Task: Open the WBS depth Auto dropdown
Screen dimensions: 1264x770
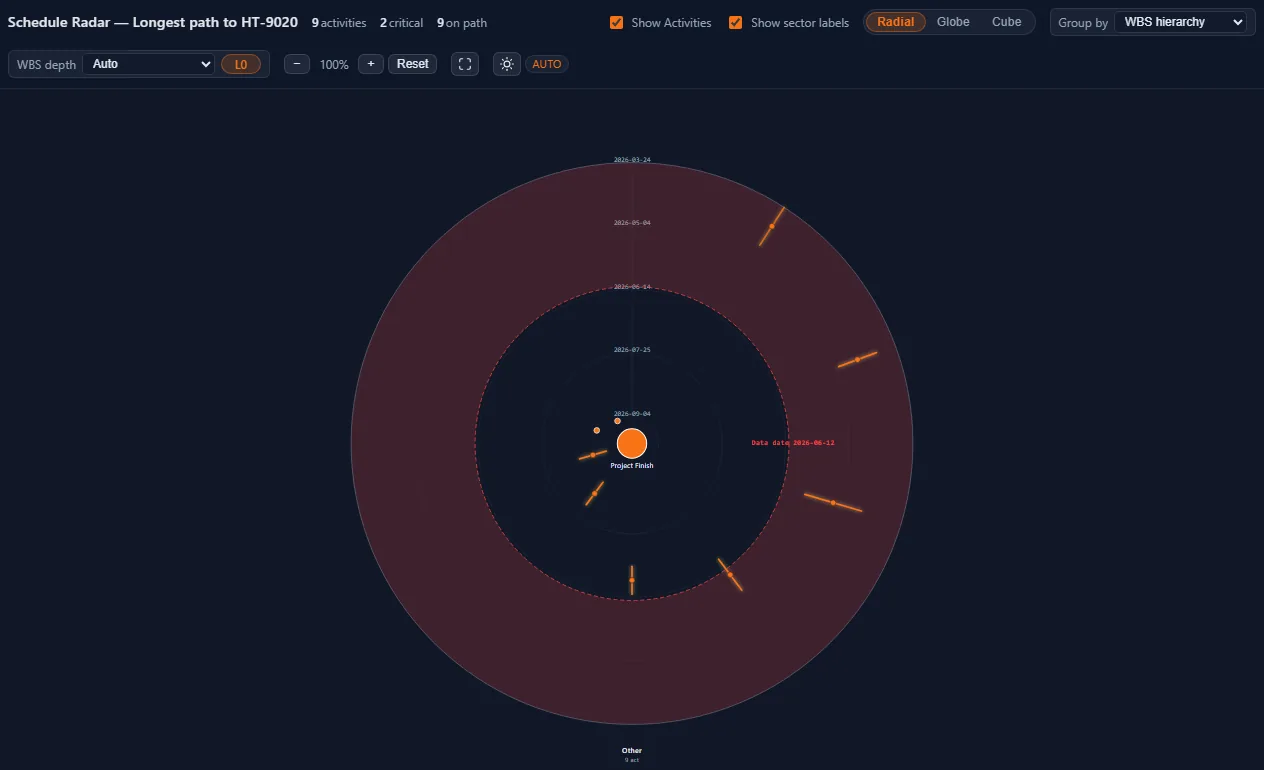Action: (149, 64)
